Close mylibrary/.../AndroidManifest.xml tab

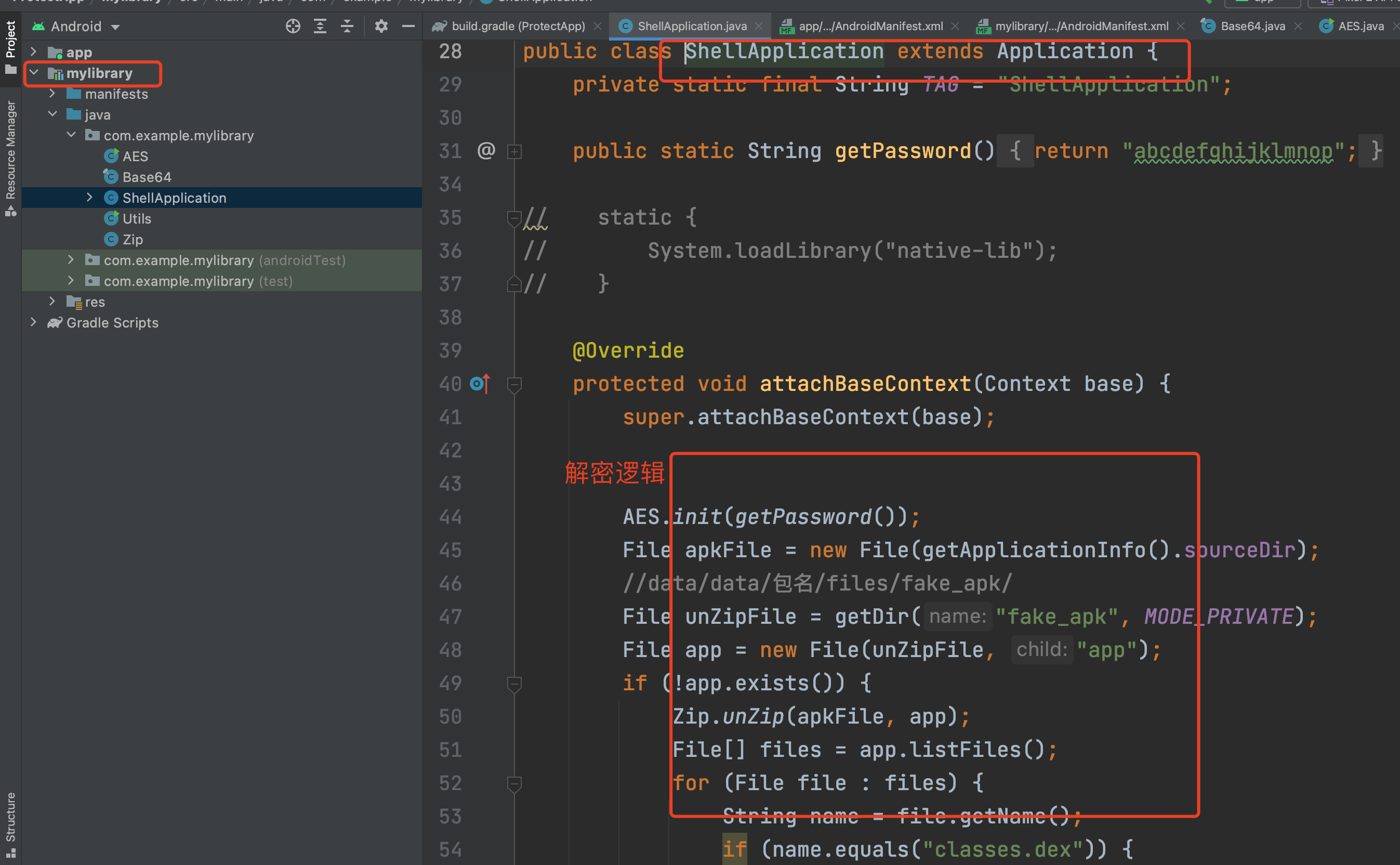1180,27
